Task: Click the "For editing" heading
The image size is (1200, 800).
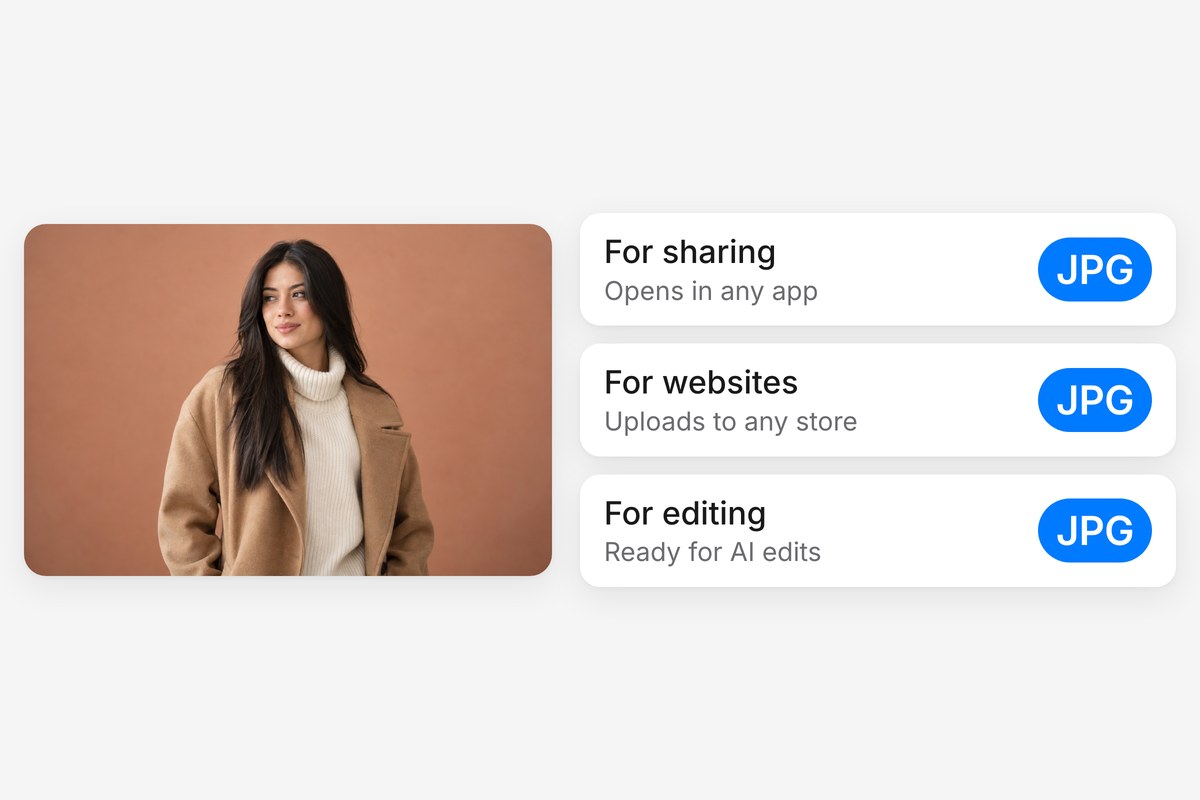Action: [685, 514]
